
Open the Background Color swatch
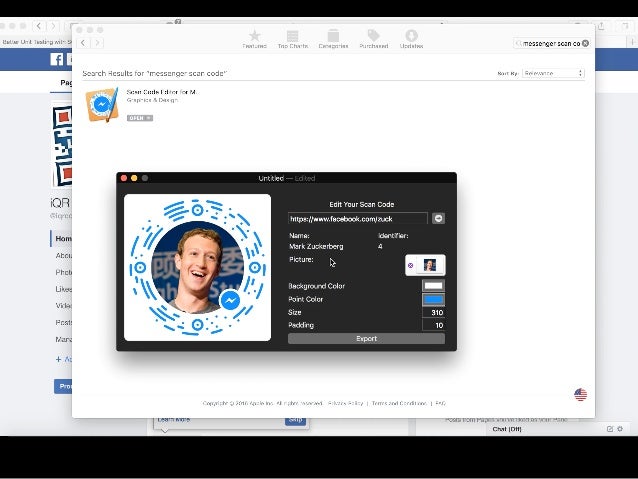click(433, 286)
